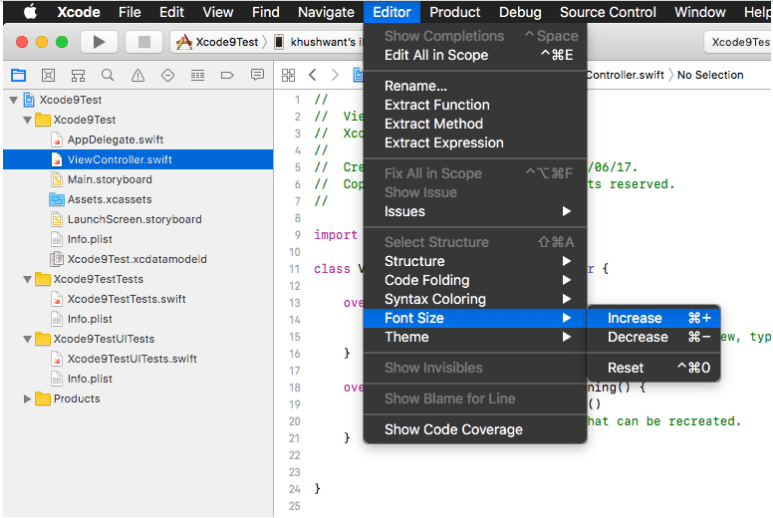The height and width of the screenshot is (518, 773).
Task: Collapse the Xcode9TestTests folder
Action: pyautogui.click(x=28, y=279)
